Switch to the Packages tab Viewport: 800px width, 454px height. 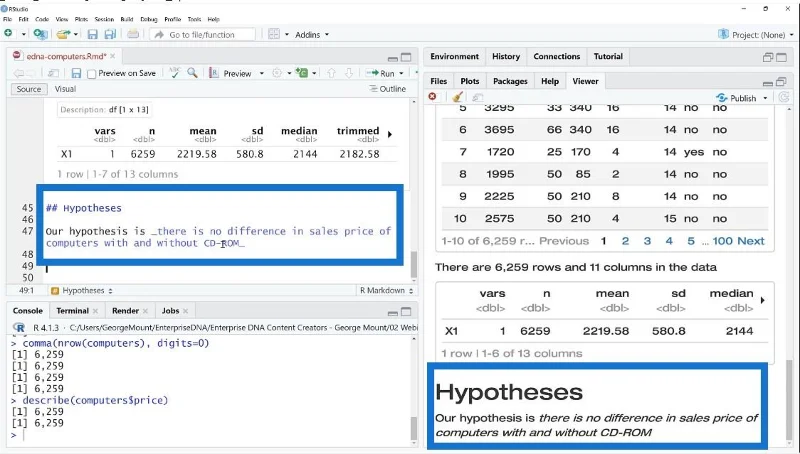[510, 81]
